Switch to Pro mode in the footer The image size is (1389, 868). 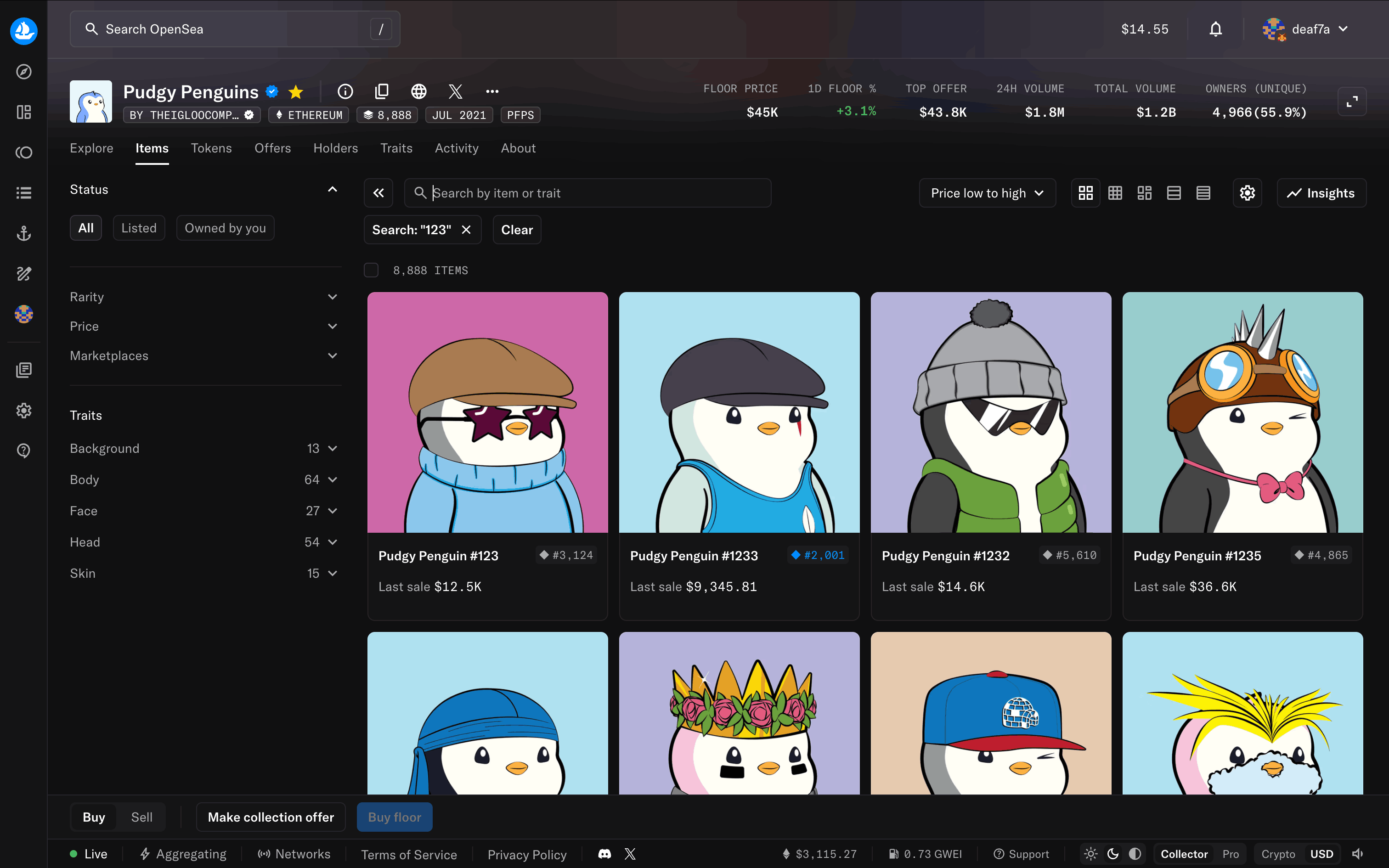pyautogui.click(x=1230, y=854)
